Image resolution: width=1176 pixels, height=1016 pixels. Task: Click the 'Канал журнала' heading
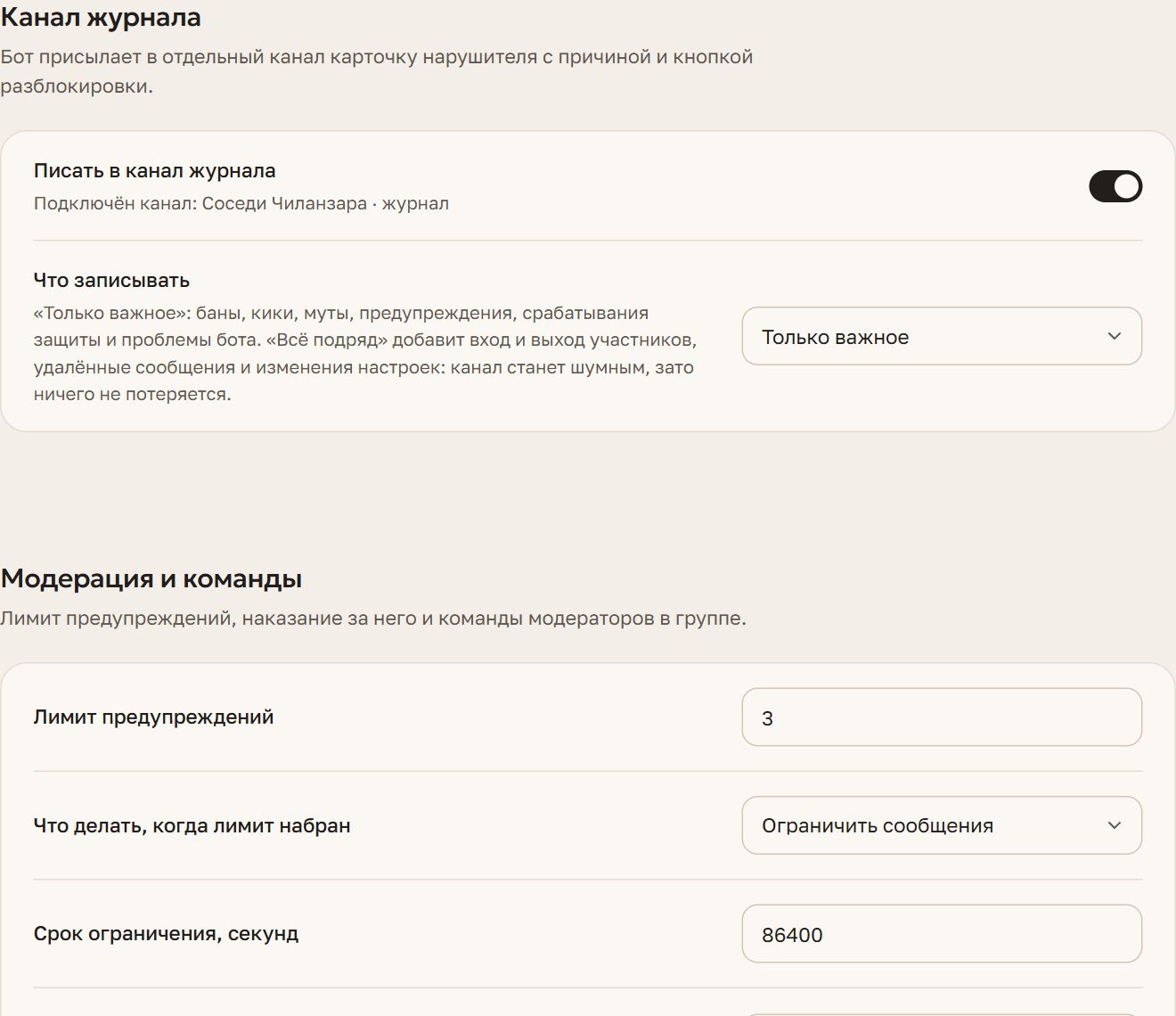click(101, 17)
